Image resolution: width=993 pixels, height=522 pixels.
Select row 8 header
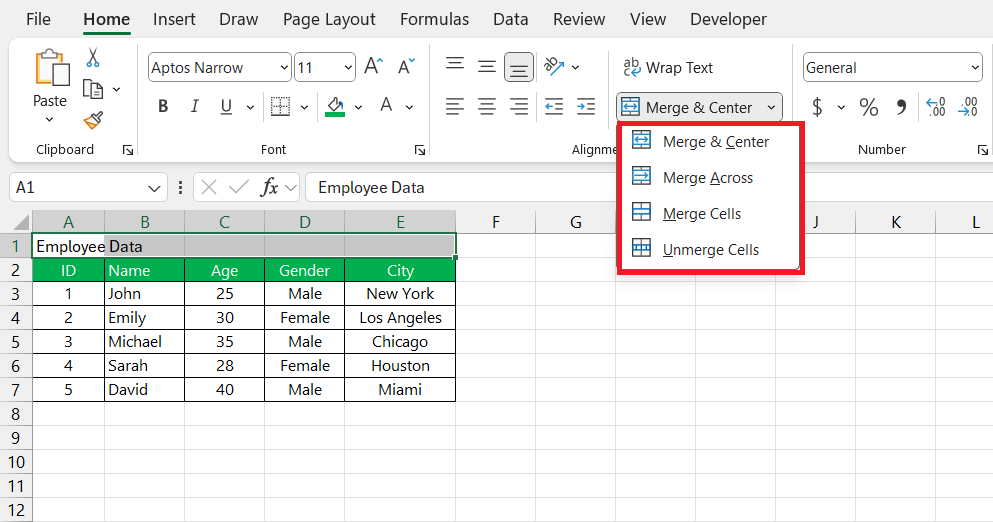(x=16, y=414)
